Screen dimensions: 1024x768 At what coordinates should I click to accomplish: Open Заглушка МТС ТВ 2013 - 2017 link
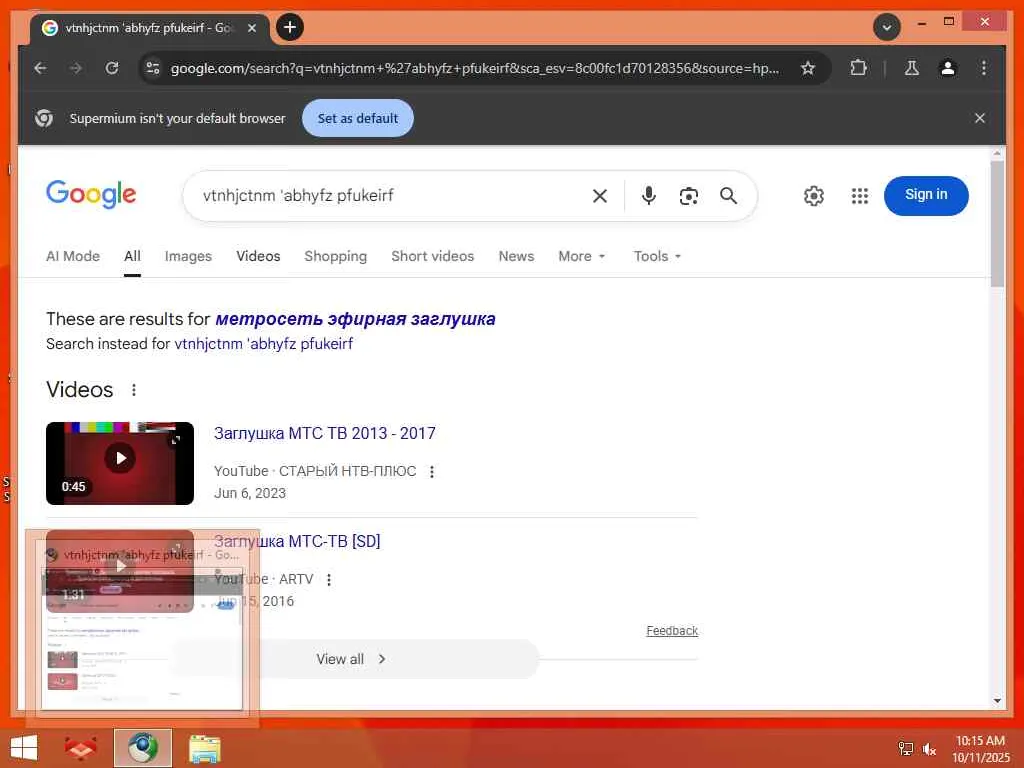click(x=325, y=433)
